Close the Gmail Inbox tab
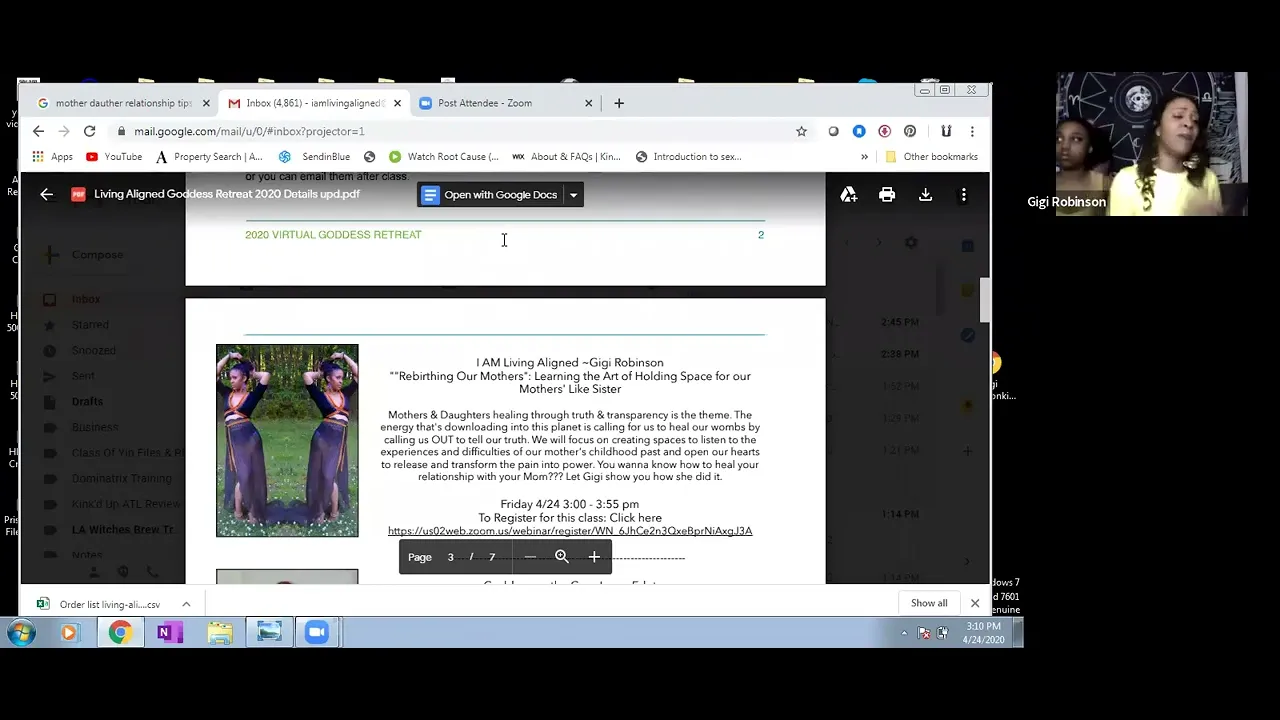The height and width of the screenshot is (720, 1280). coord(397,103)
